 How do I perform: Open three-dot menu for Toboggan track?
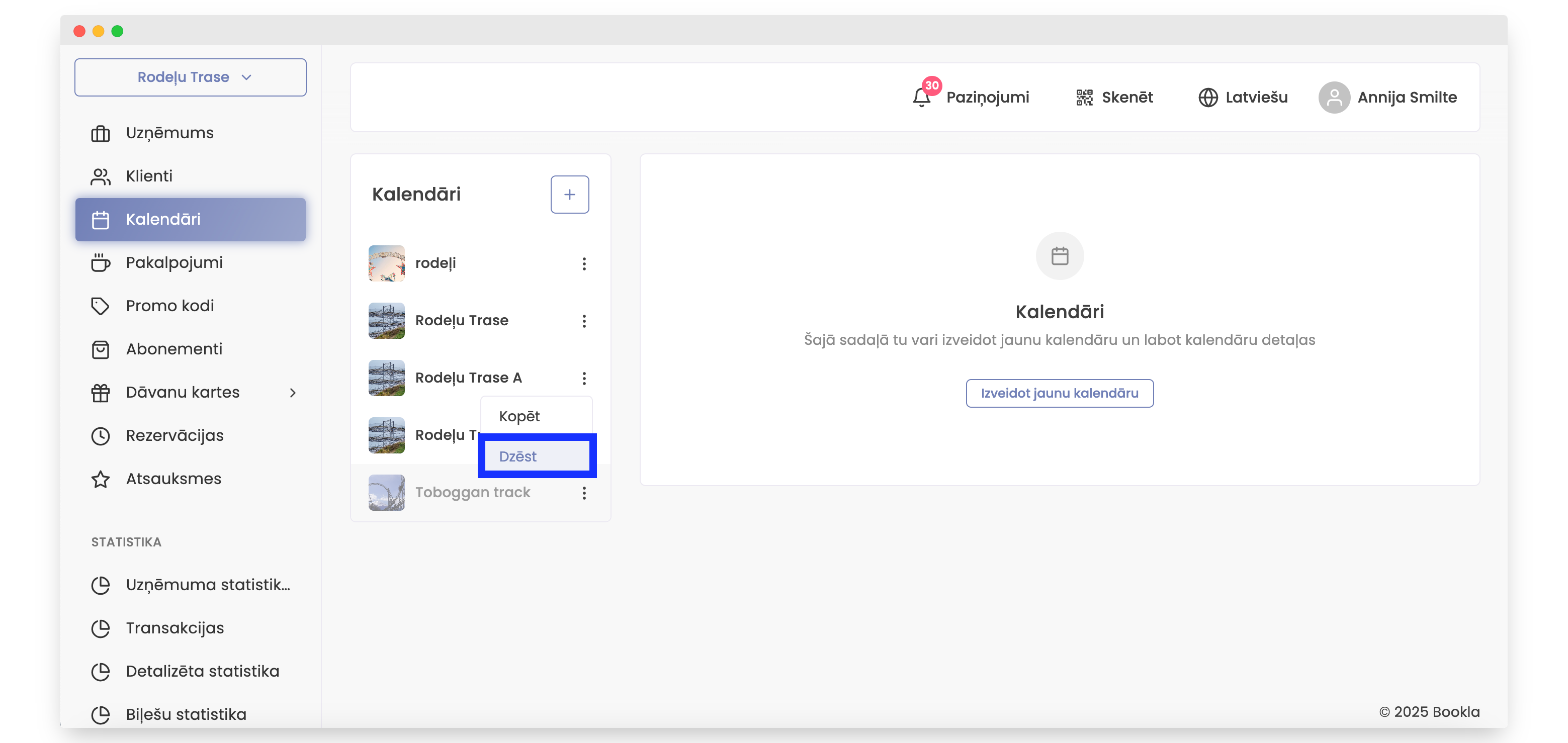click(x=584, y=493)
